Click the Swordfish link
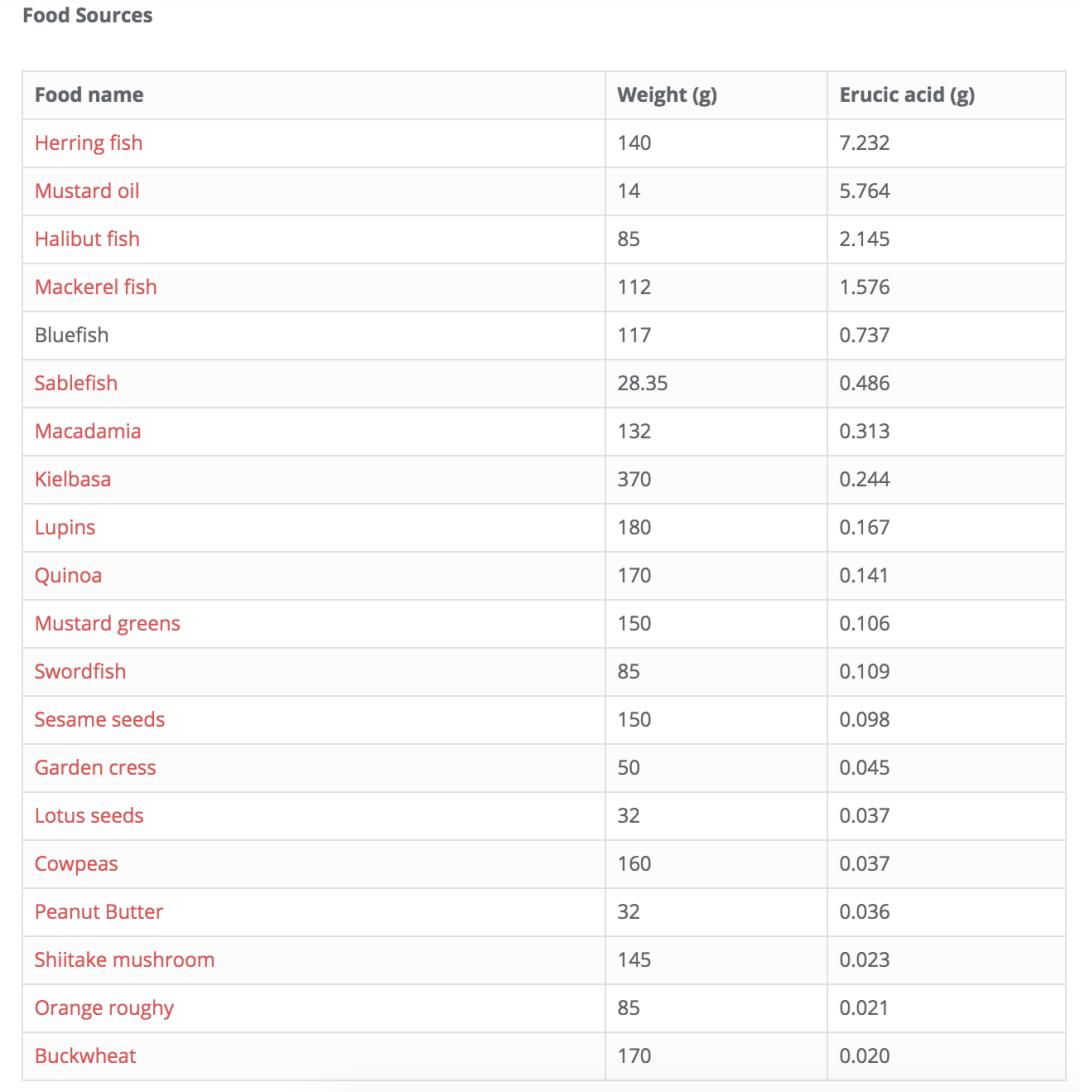Image resolution: width=1080 pixels, height=1092 pixels. click(x=80, y=671)
